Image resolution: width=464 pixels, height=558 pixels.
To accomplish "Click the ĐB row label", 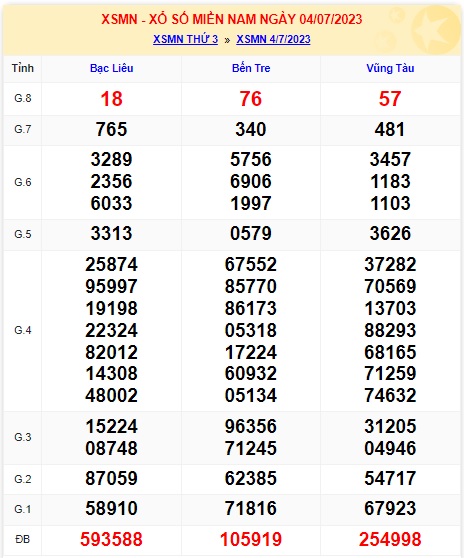I will coord(23,539).
